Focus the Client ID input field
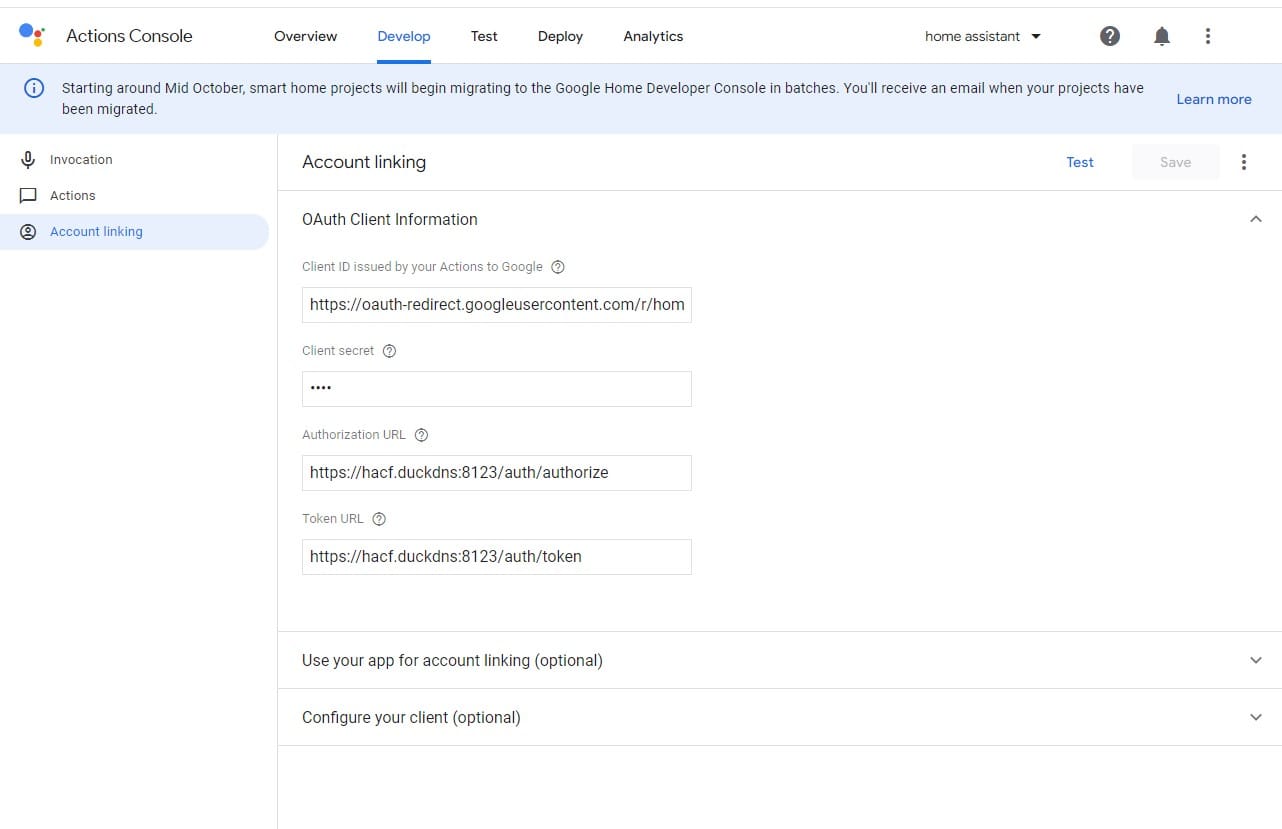 497,305
